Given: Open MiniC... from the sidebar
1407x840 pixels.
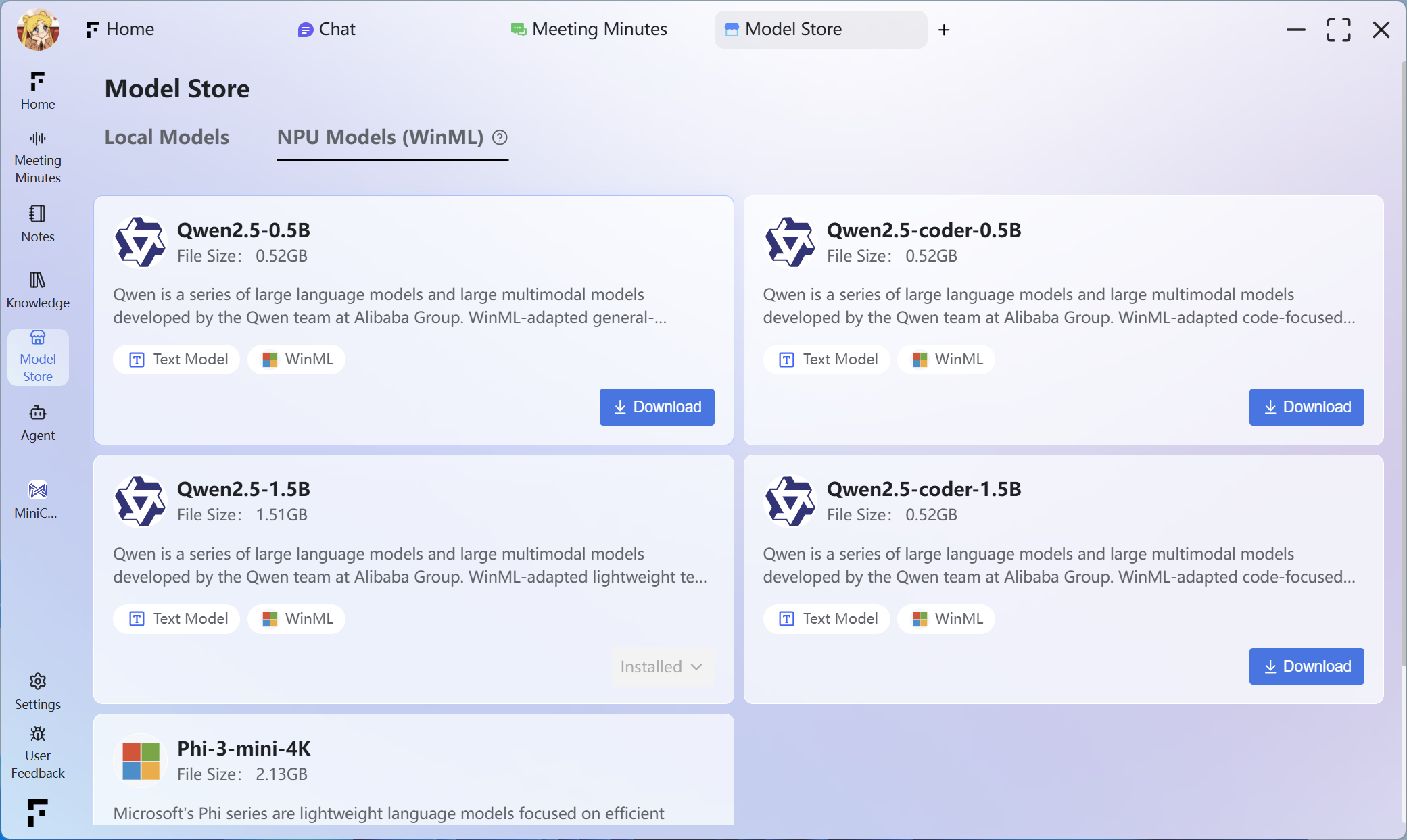Looking at the screenshot, I should pos(38,499).
